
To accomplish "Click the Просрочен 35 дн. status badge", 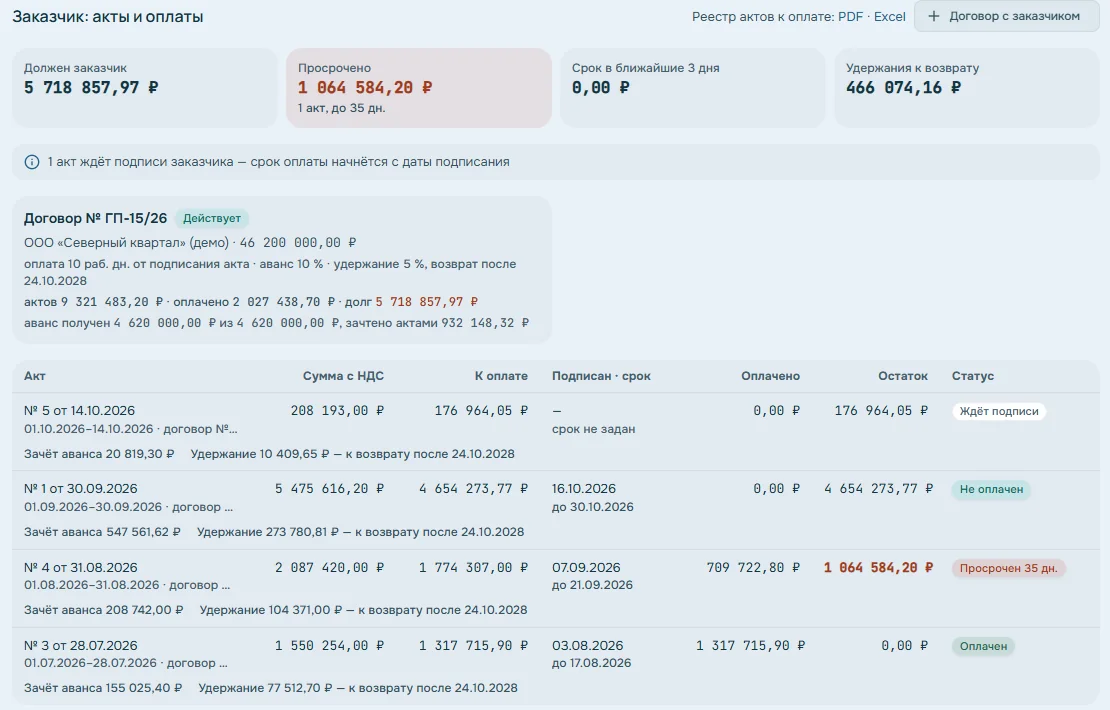I will pyautogui.click(x=1008, y=568).
